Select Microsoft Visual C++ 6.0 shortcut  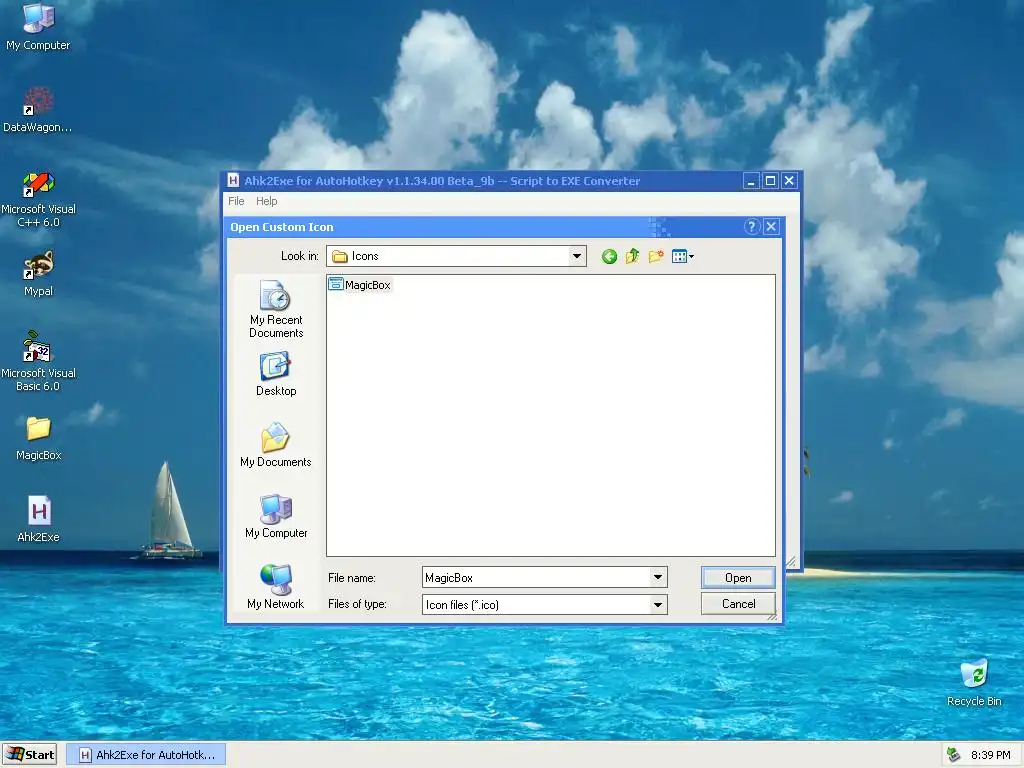click(x=38, y=199)
